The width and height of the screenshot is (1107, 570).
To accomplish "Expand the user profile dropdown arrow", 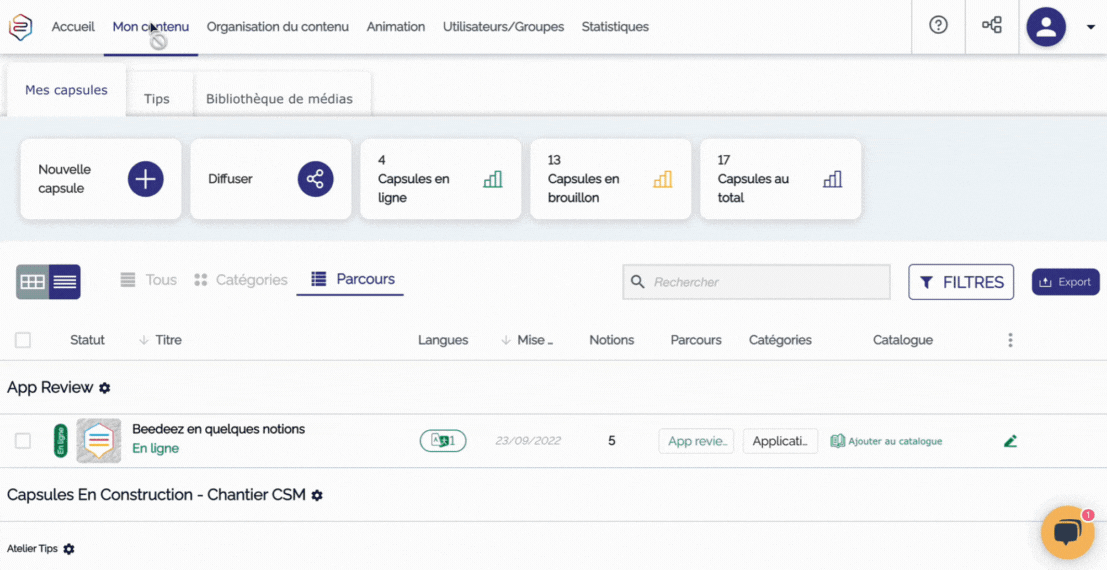I will click(x=1090, y=27).
